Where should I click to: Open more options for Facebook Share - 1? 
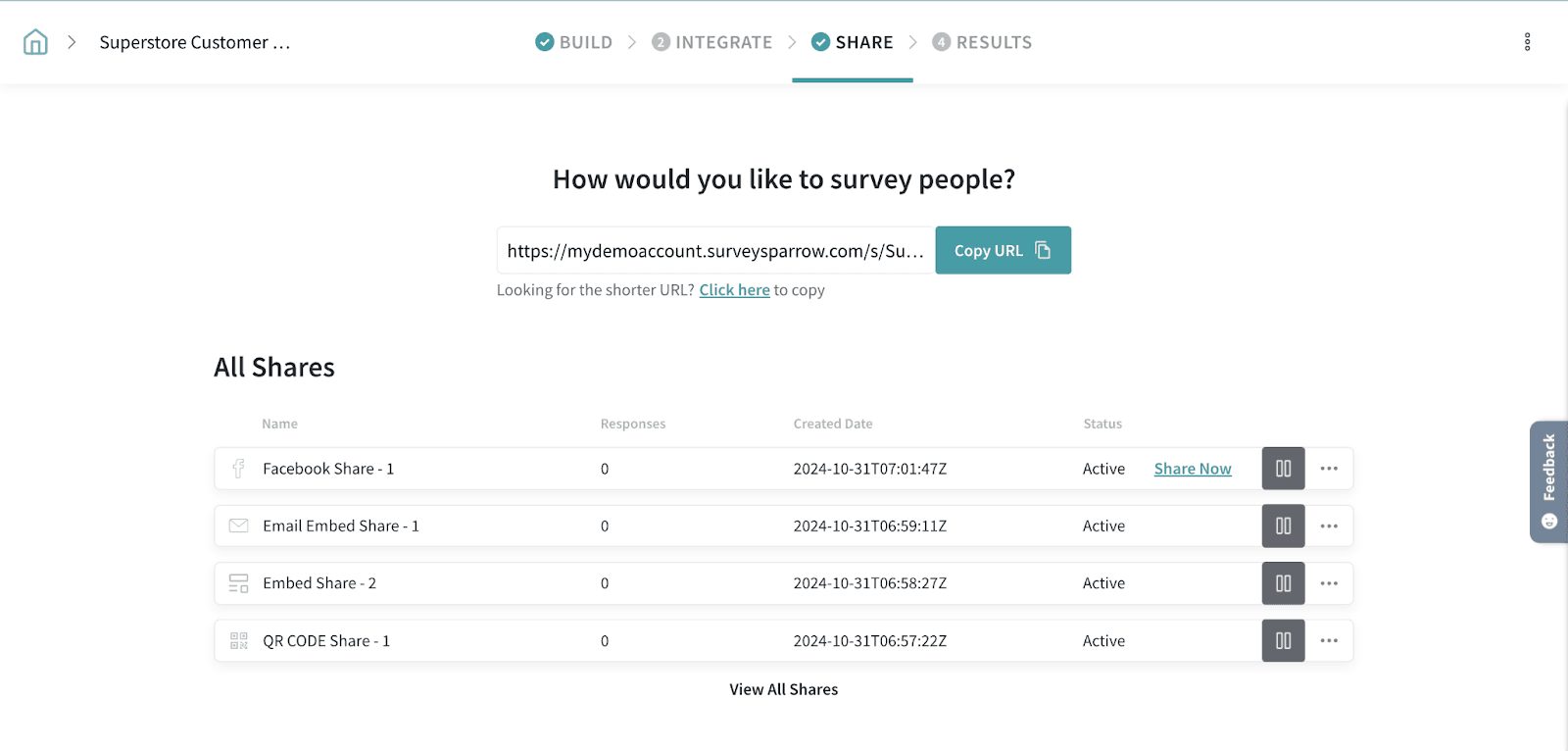coord(1329,469)
